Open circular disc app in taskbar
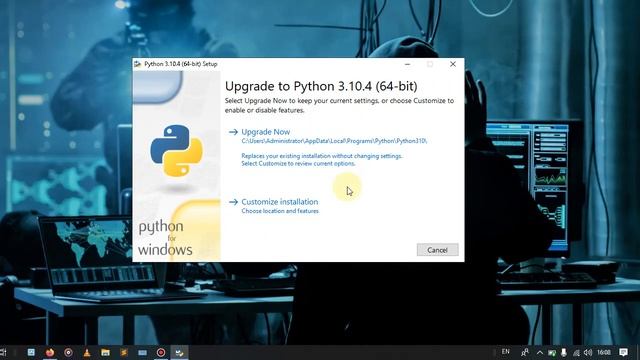This screenshot has width=640, height=360. [68, 352]
